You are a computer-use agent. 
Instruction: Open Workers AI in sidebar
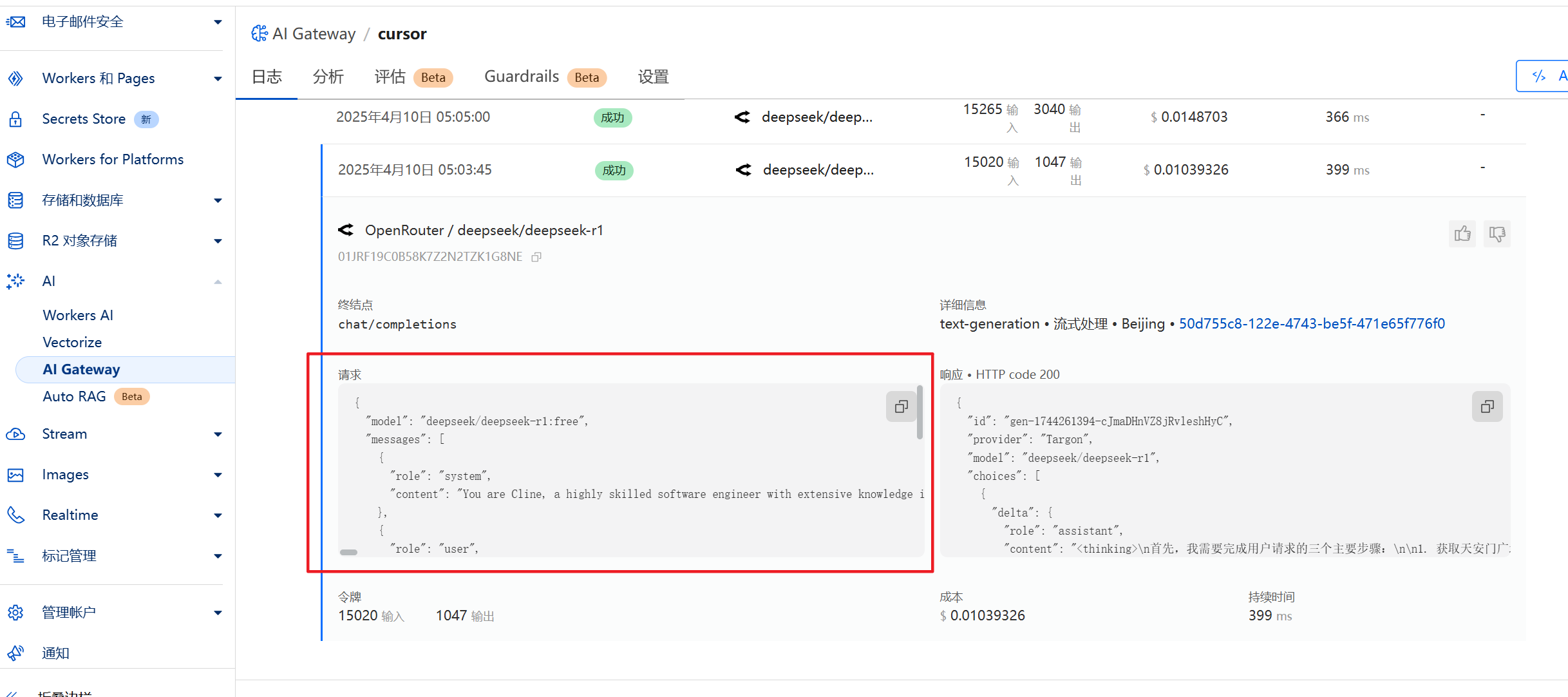click(x=78, y=315)
